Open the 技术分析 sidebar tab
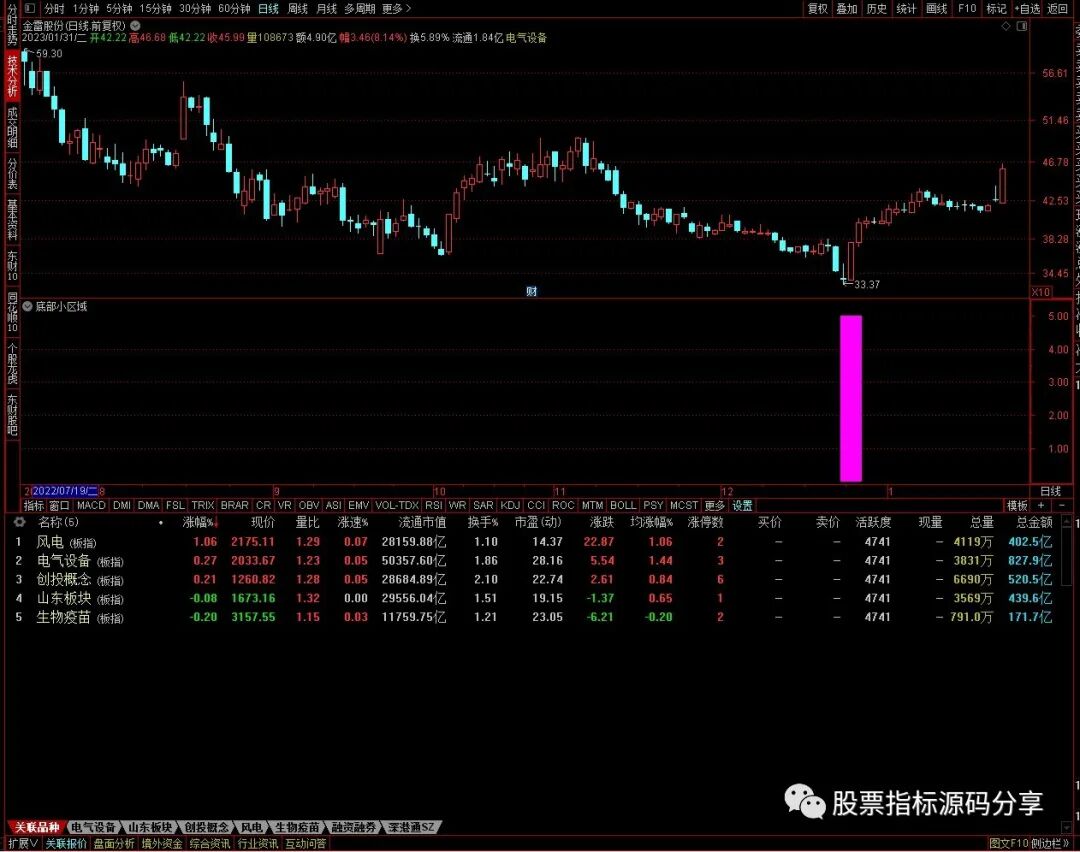Screen dimensions: 1080x852 [12, 75]
